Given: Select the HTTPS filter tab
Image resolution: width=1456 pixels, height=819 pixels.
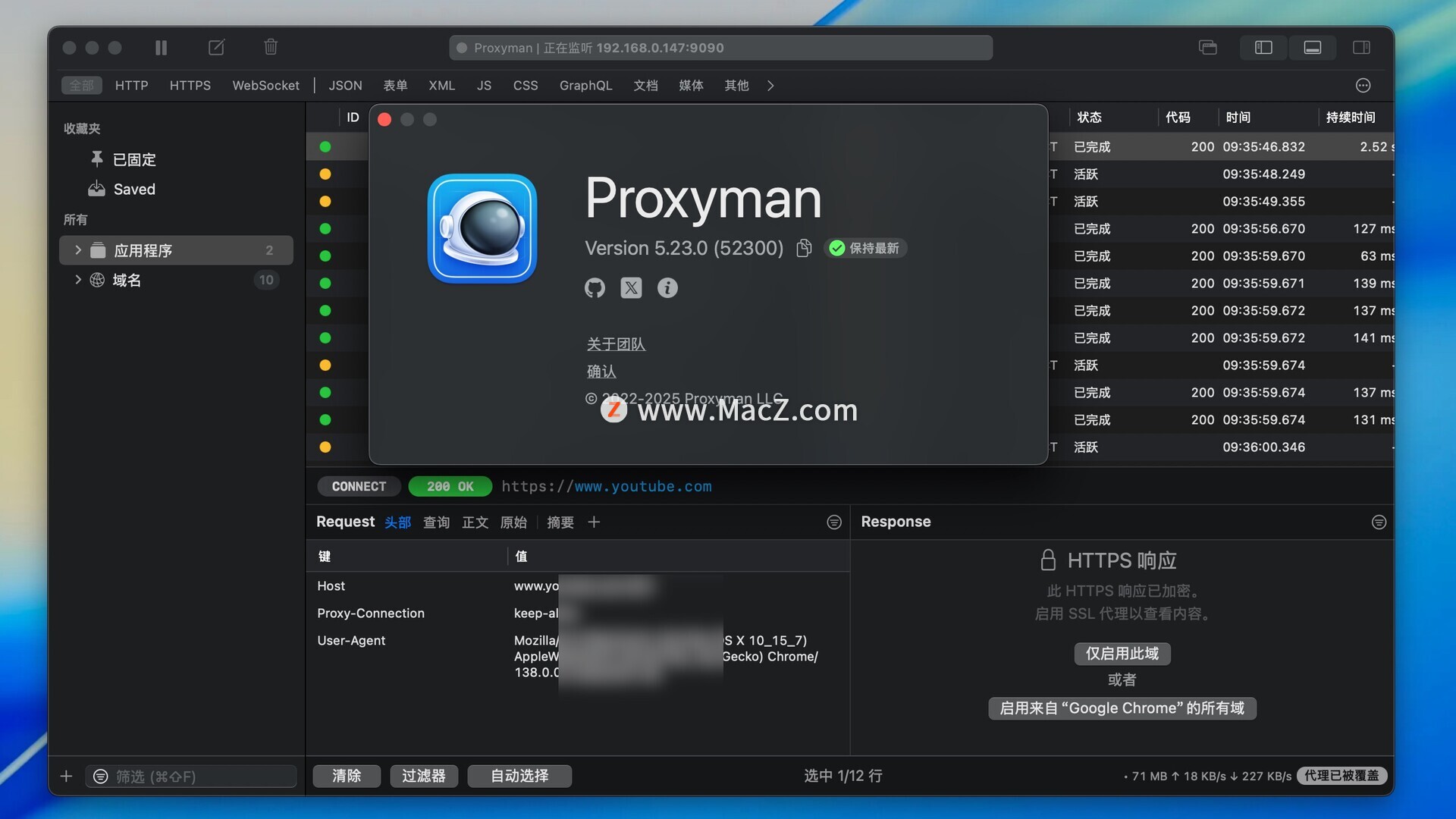Looking at the screenshot, I should tap(190, 86).
